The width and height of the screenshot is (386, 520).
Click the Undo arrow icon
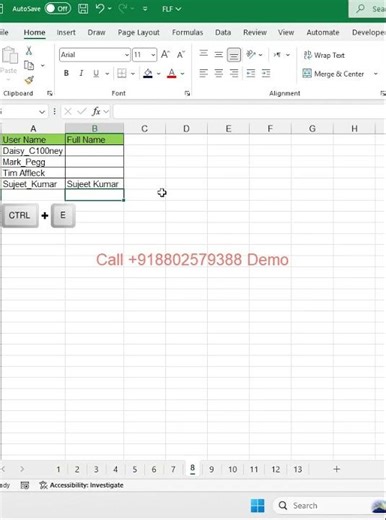100,8
